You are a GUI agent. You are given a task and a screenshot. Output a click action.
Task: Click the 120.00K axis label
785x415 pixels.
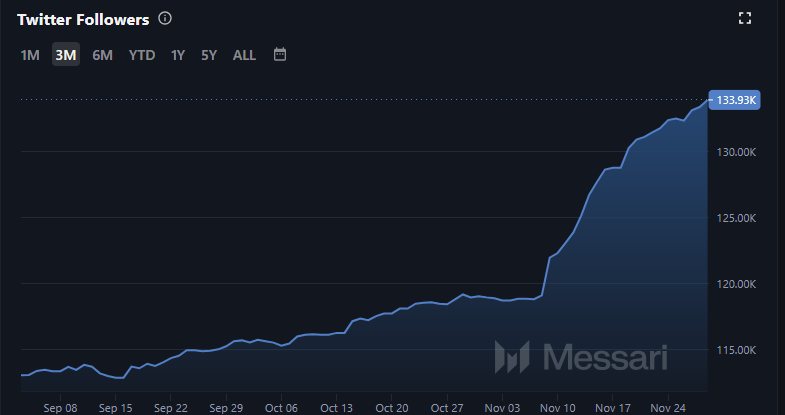pos(736,284)
